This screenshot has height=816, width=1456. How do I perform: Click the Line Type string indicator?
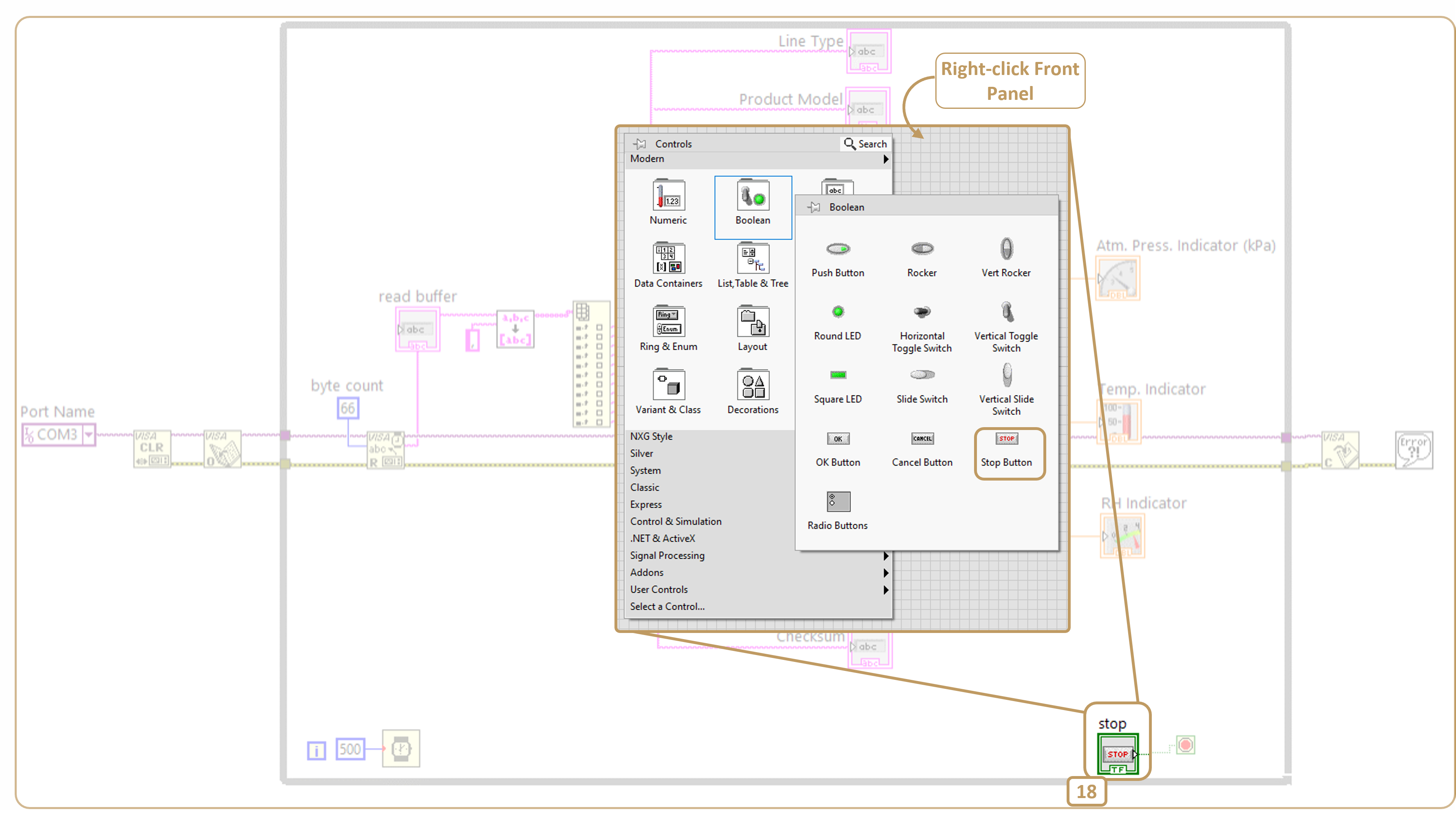pyautogui.click(x=869, y=51)
